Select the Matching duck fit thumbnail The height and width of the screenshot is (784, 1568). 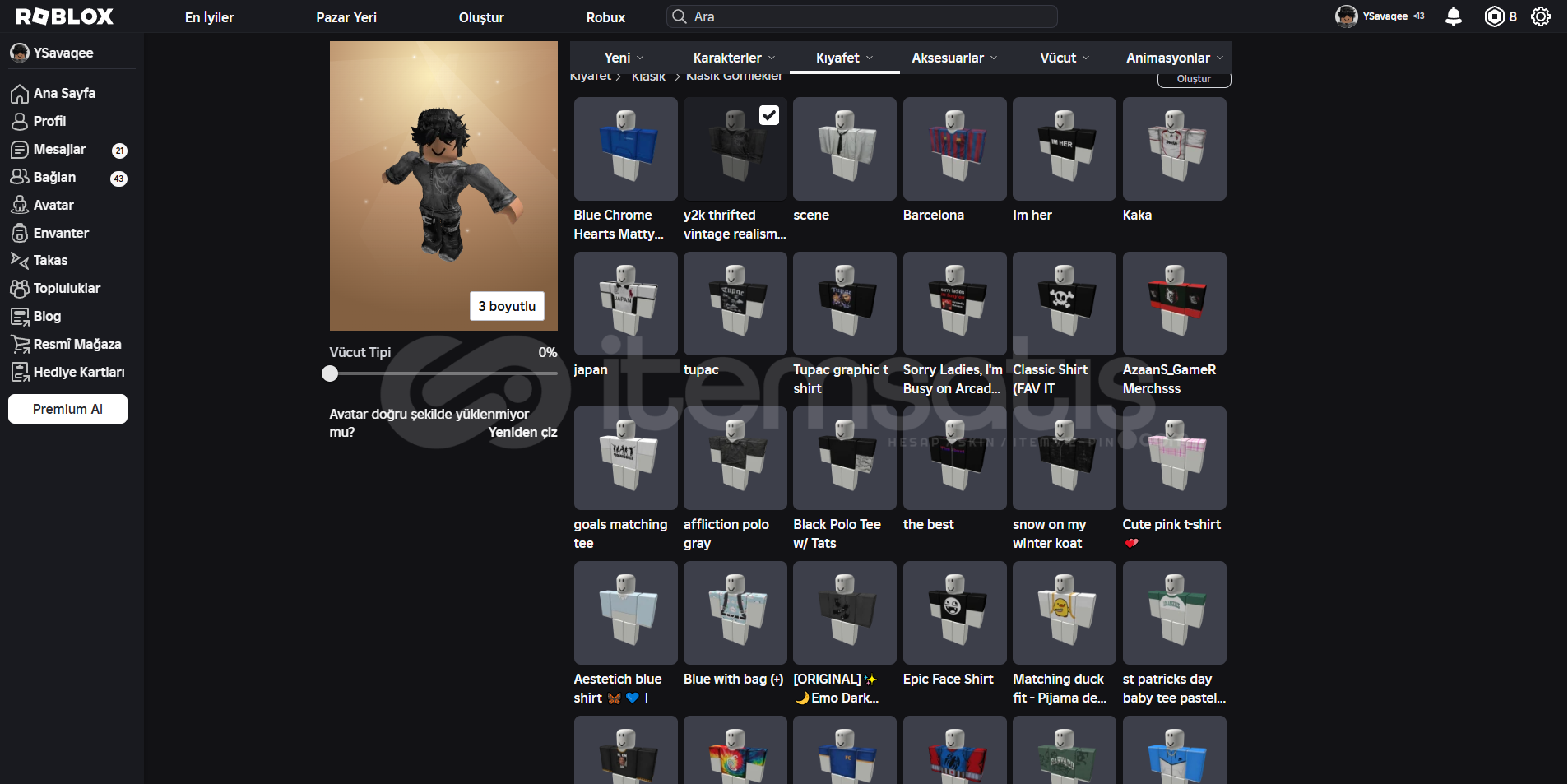1065,613
